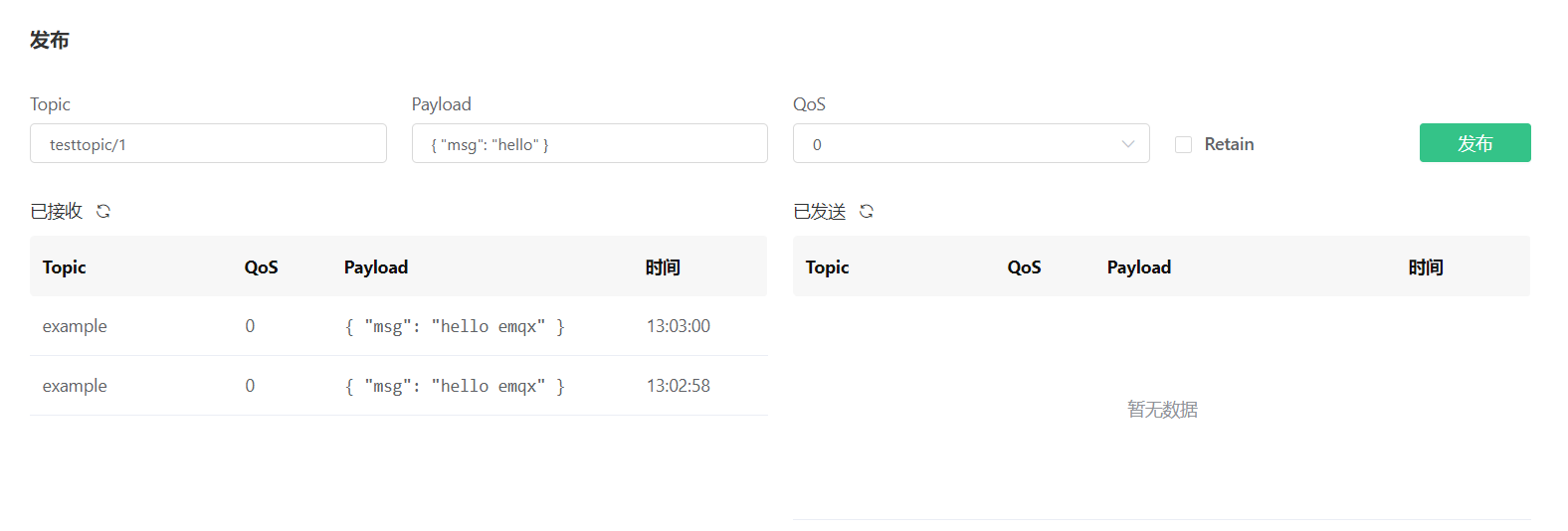The width and height of the screenshot is (1568, 531).
Task: Select the received message at 13:02:58
Action: pyautogui.click(x=398, y=386)
